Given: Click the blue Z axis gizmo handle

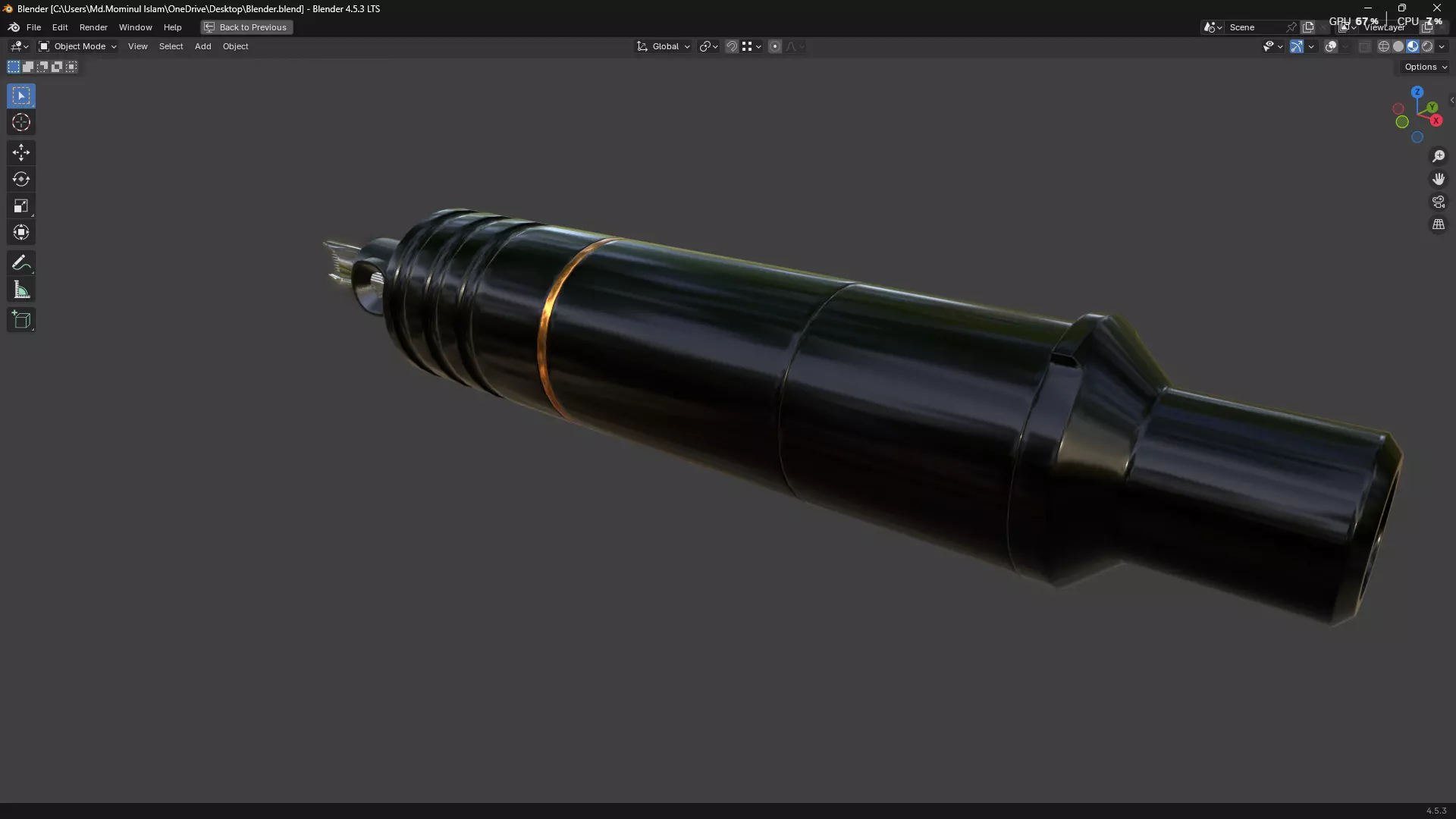Looking at the screenshot, I should [1417, 93].
